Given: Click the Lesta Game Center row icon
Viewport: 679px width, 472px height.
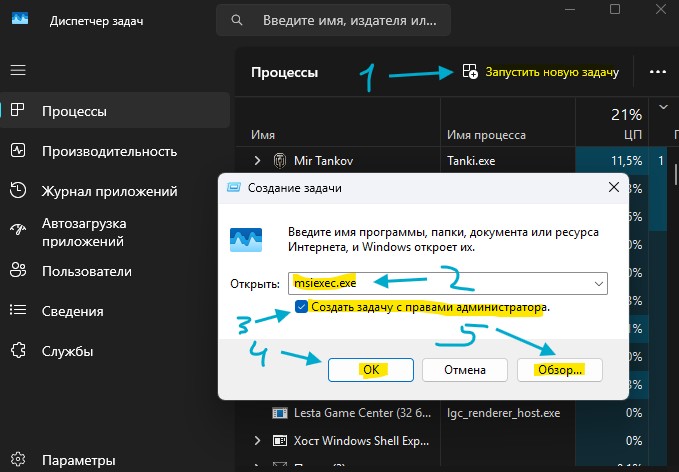Looking at the screenshot, I should [x=279, y=413].
